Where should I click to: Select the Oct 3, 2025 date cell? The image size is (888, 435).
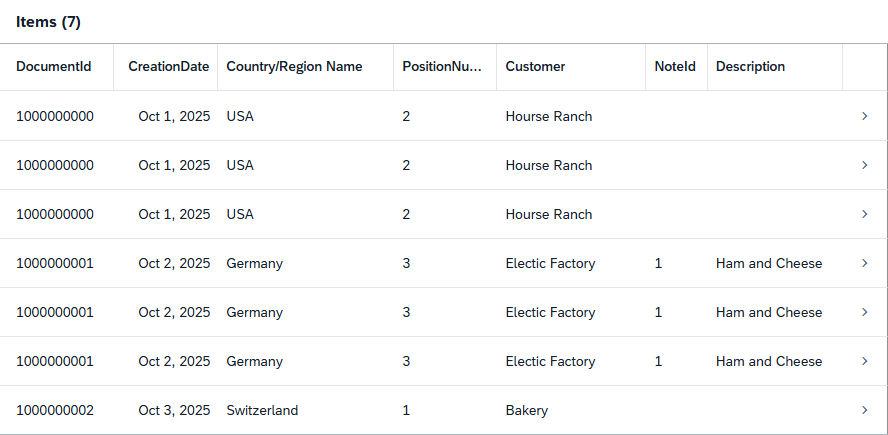point(174,410)
